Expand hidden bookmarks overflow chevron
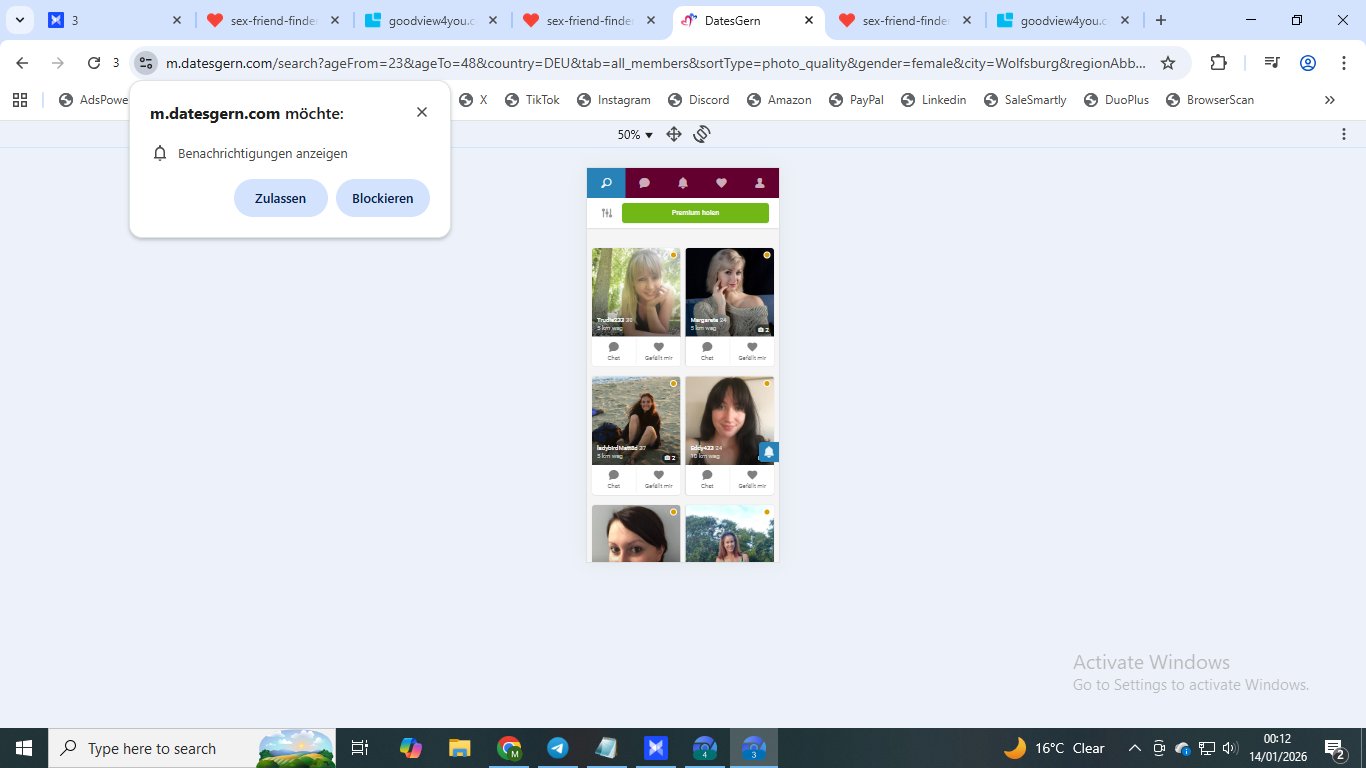 (x=1329, y=100)
